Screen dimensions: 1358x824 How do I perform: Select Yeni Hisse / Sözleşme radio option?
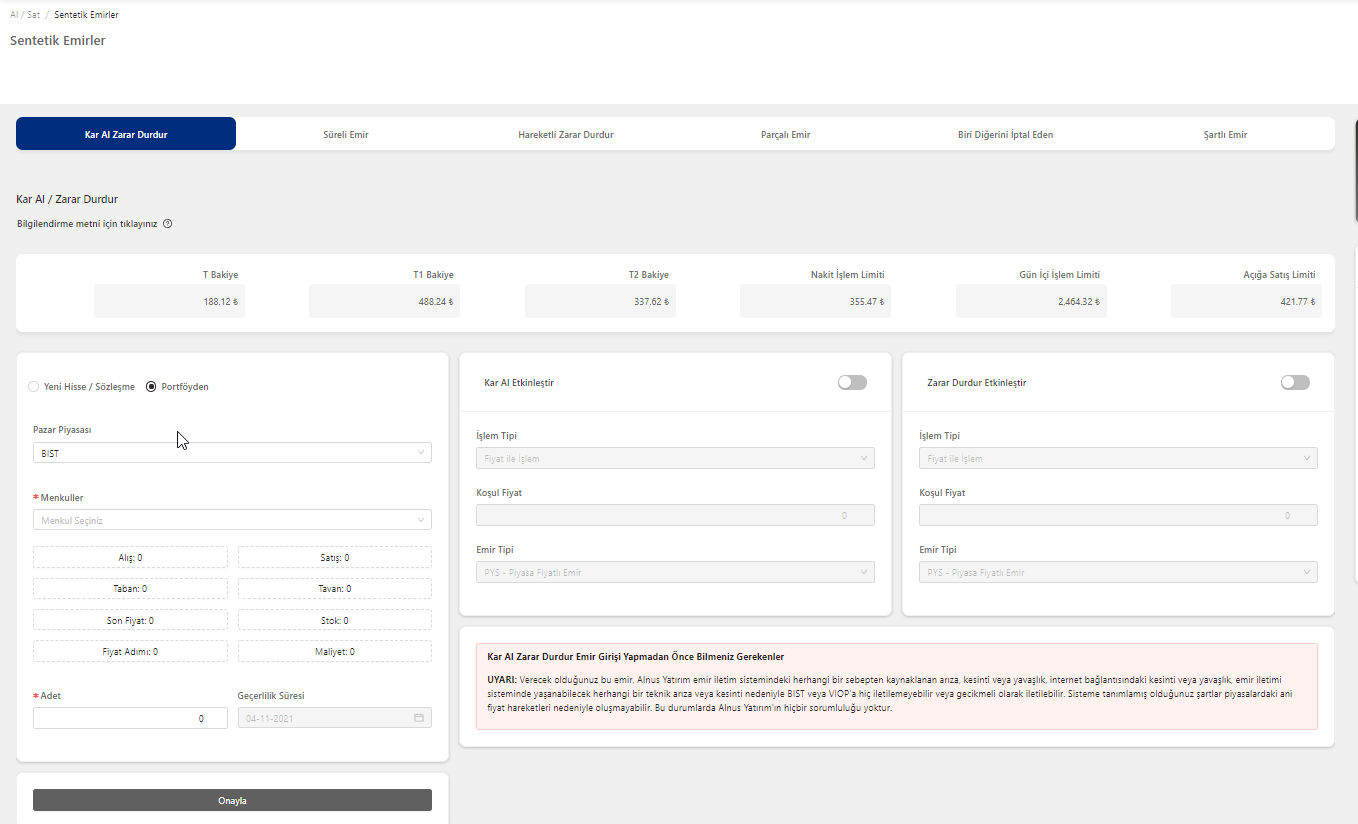[34, 387]
